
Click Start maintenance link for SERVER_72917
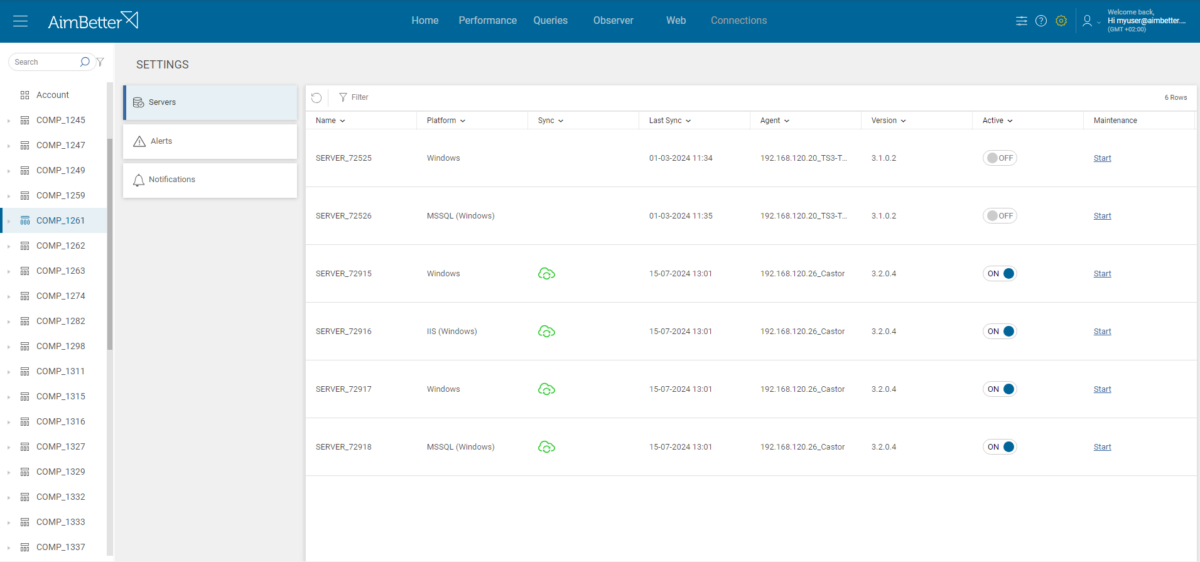pos(1102,389)
